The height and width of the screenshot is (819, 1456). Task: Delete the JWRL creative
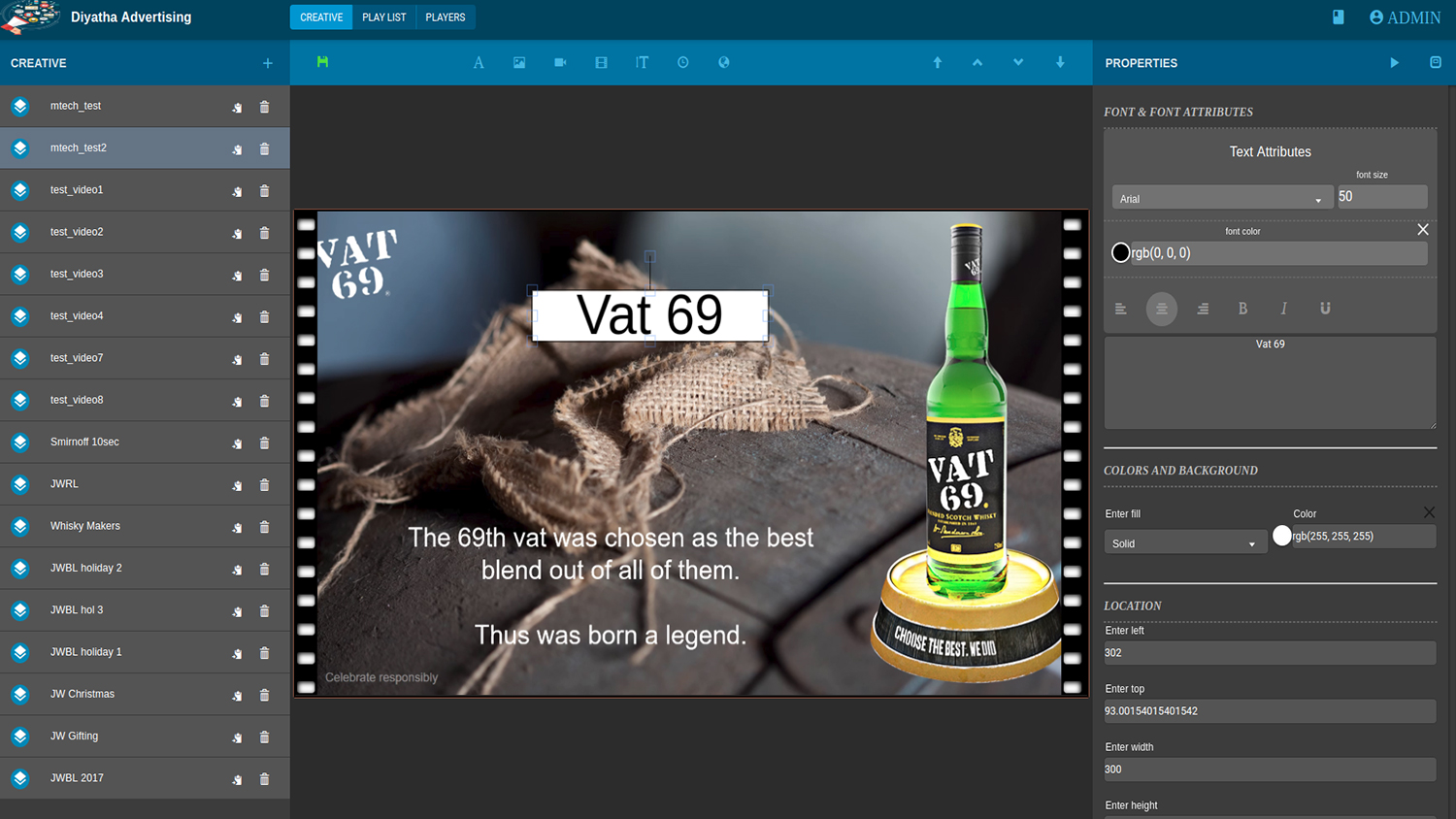coord(264,485)
